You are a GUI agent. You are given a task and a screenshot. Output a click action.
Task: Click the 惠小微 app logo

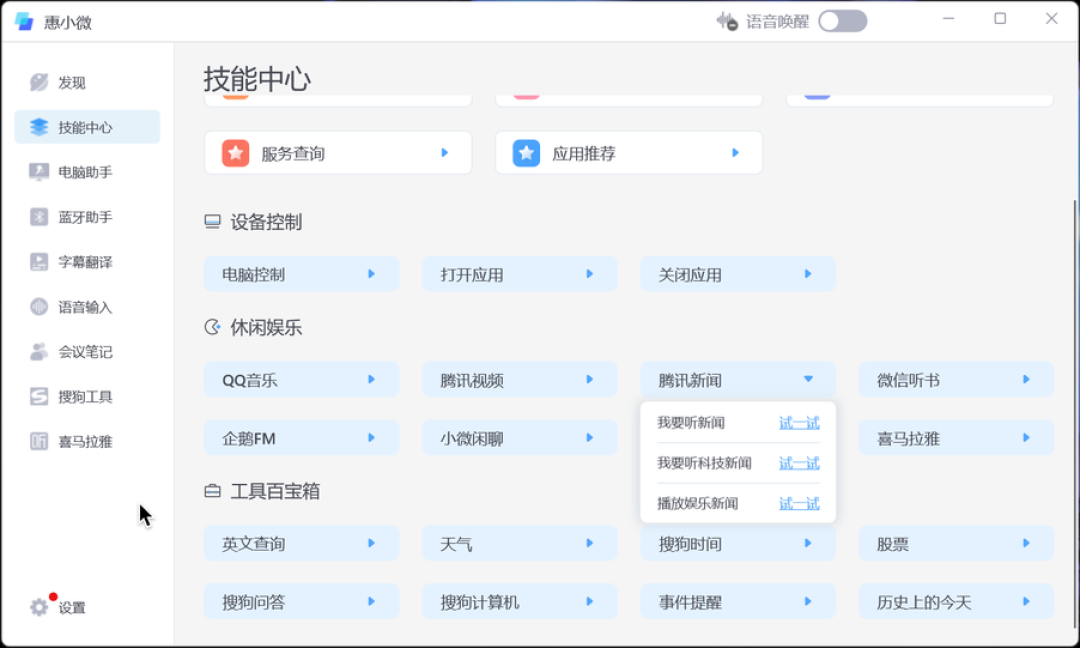[24, 21]
